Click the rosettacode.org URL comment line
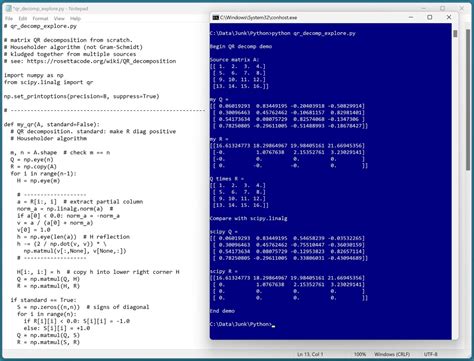This screenshot has width=474, height=361. (90, 61)
